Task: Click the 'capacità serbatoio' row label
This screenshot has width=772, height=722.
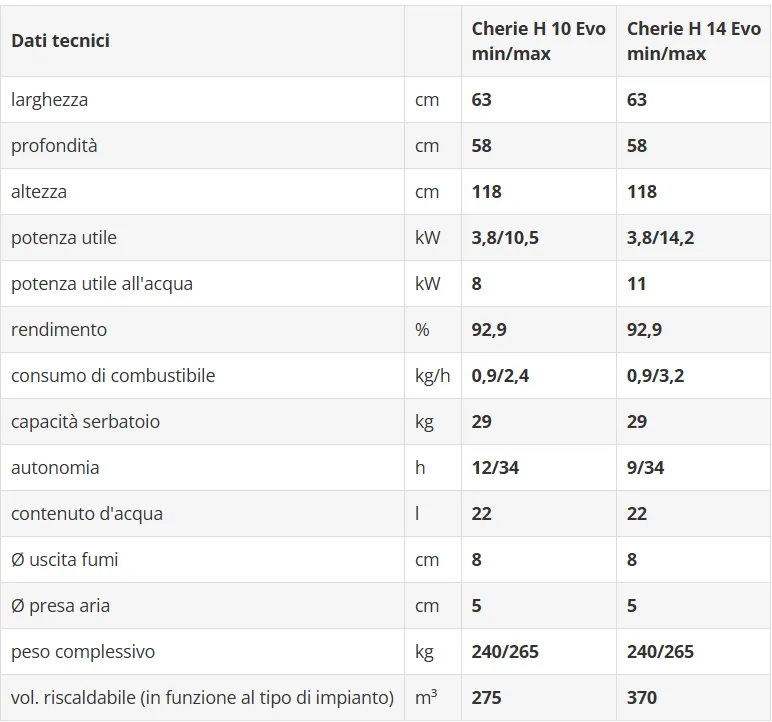Action: (x=85, y=422)
